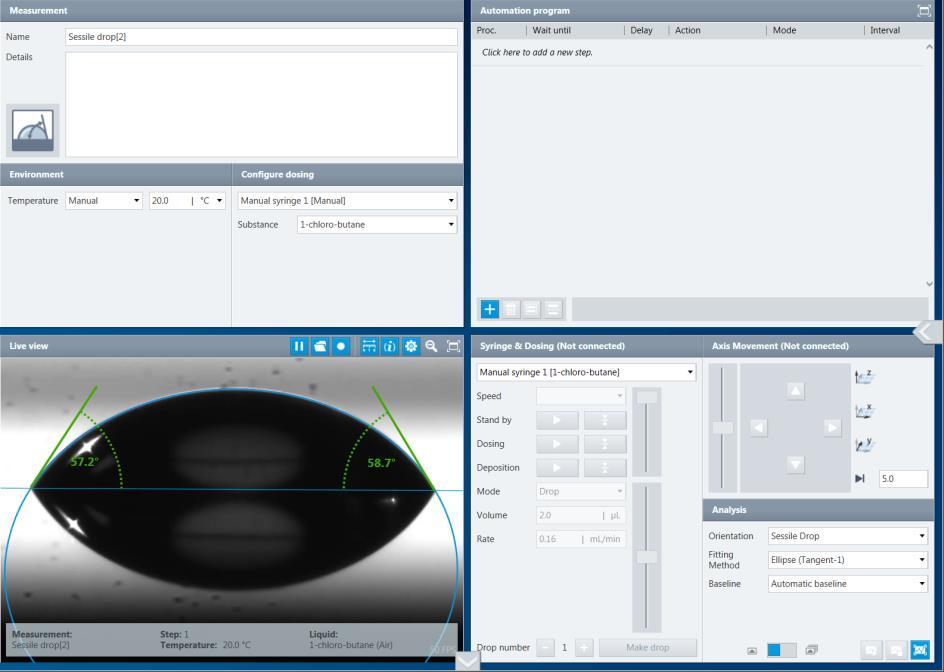The height and width of the screenshot is (672, 944).
Task: Open the Temperature mode dropdown showing Manual
Action: click(x=104, y=201)
